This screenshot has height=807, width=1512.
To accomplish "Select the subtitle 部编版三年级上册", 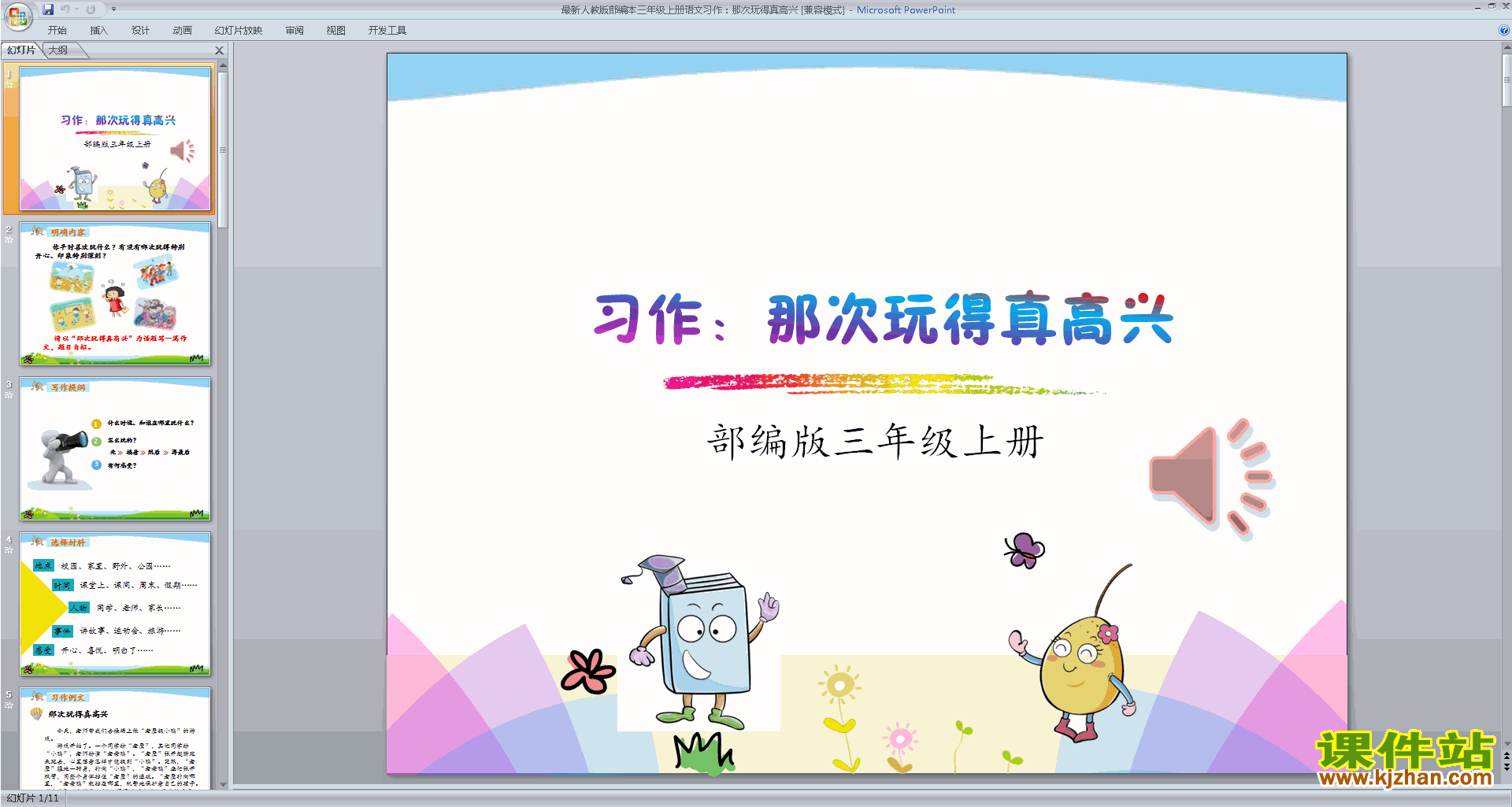I will point(875,442).
